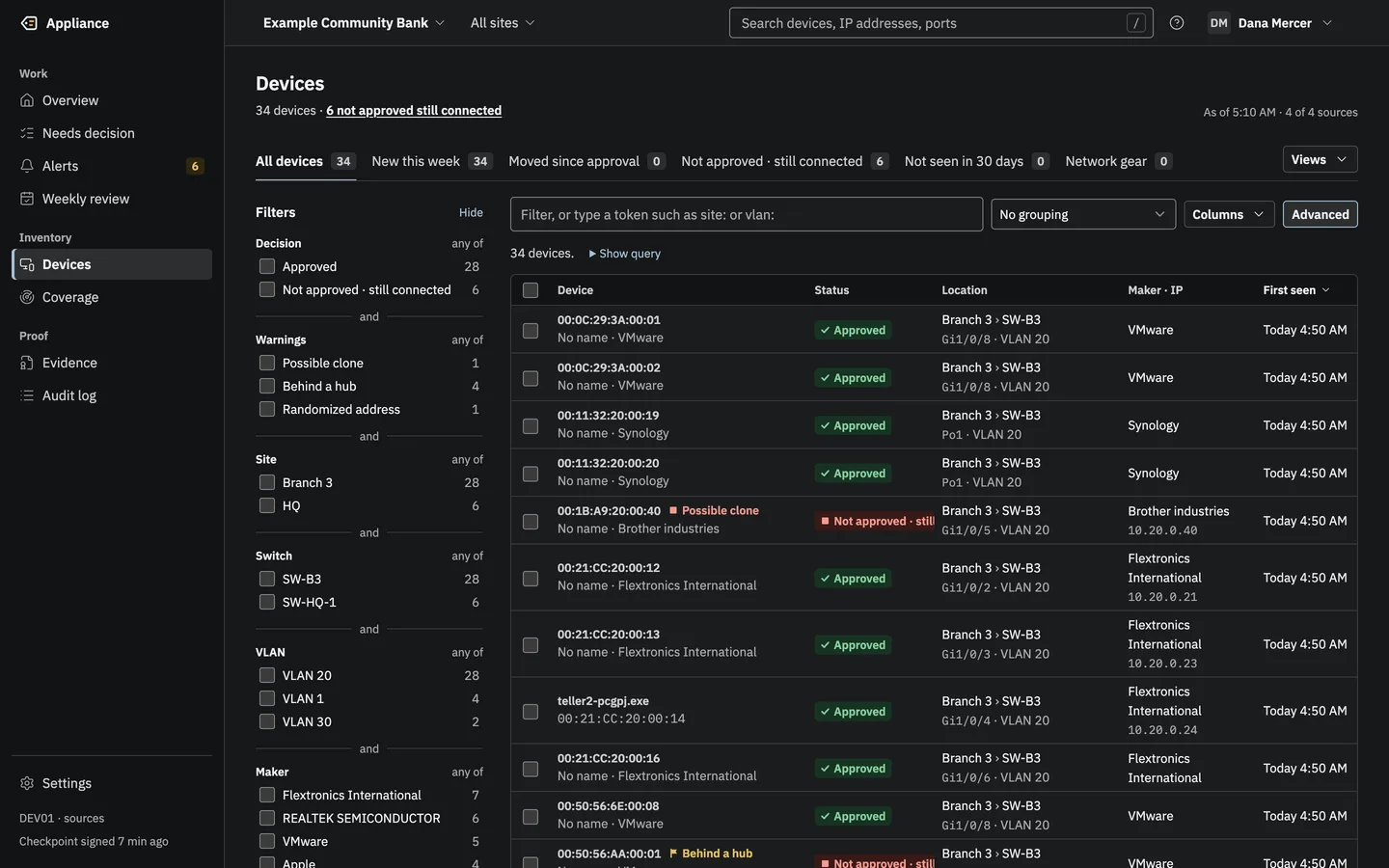This screenshot has height=868, width=1389.
Task: Open the All sites dropdown
Action: coord(503,23)
